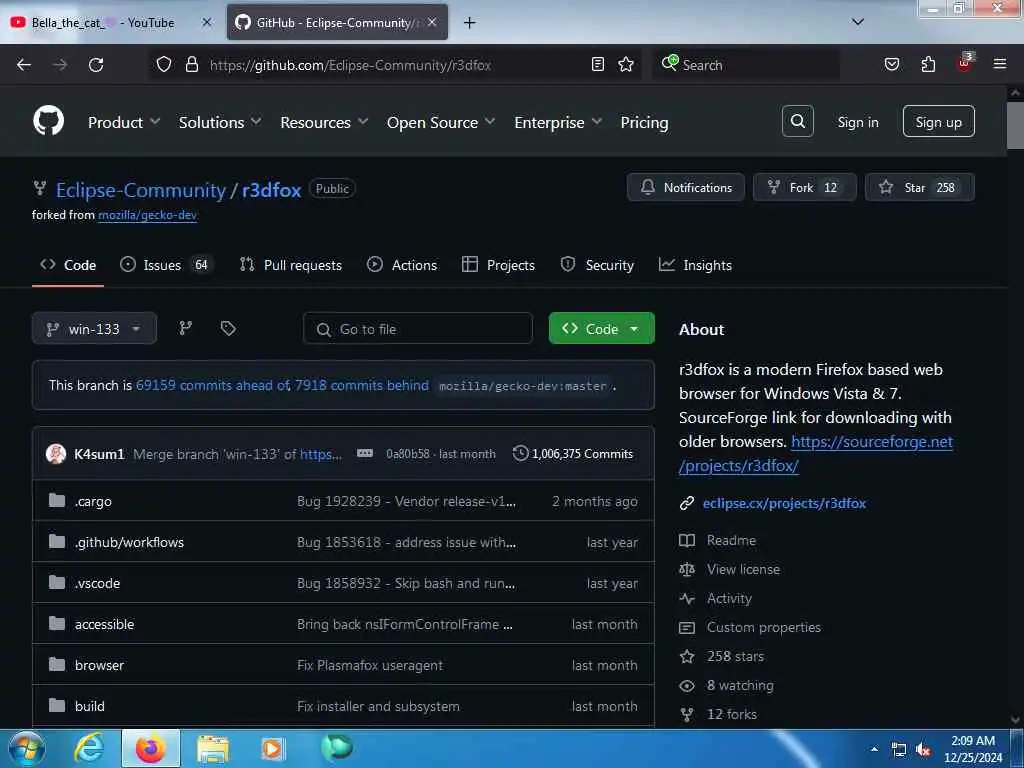The height and width of the screenshot is (768, 1024).
Task: Switch to the Insights tab
Action: pyautogui.click(x=696, y=265)
